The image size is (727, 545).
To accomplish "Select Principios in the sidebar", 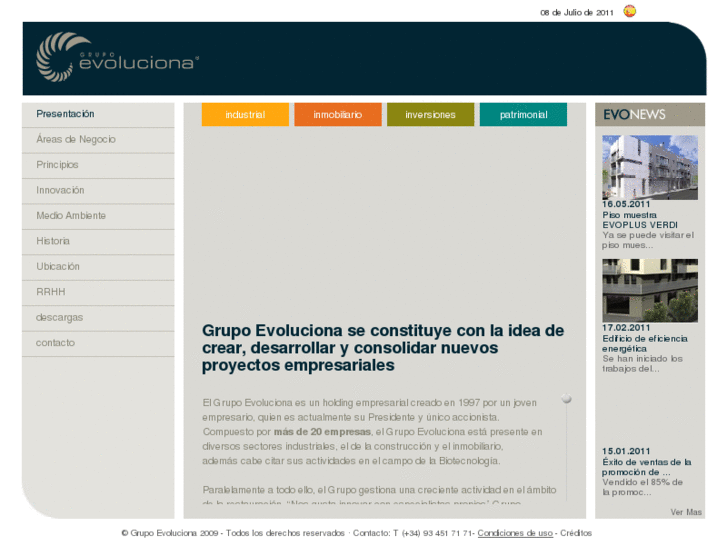I will click(57, 165).
